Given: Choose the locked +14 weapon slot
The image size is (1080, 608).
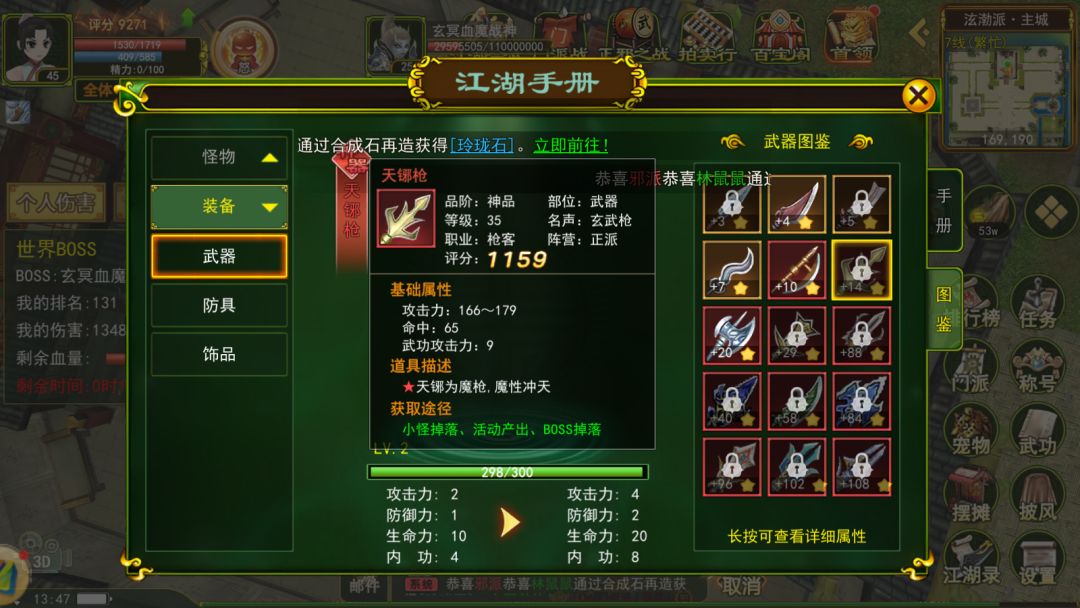Looking at the screenshot, I should pos(862,270).
